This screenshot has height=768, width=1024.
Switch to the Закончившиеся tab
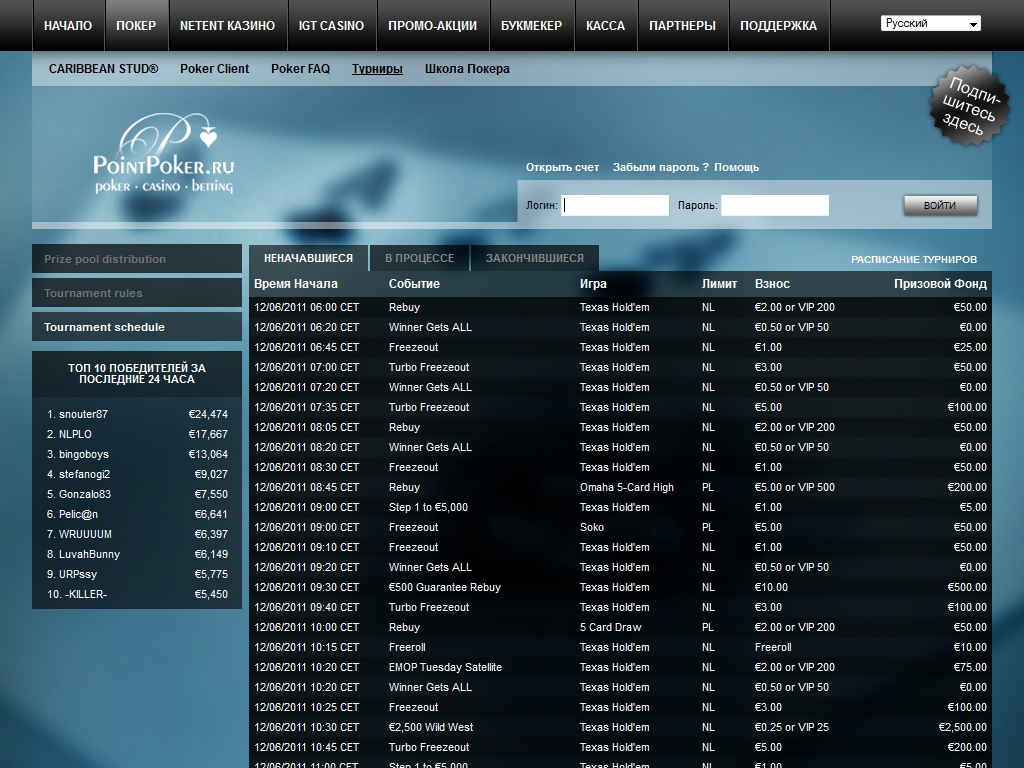[x=534, y=258]
